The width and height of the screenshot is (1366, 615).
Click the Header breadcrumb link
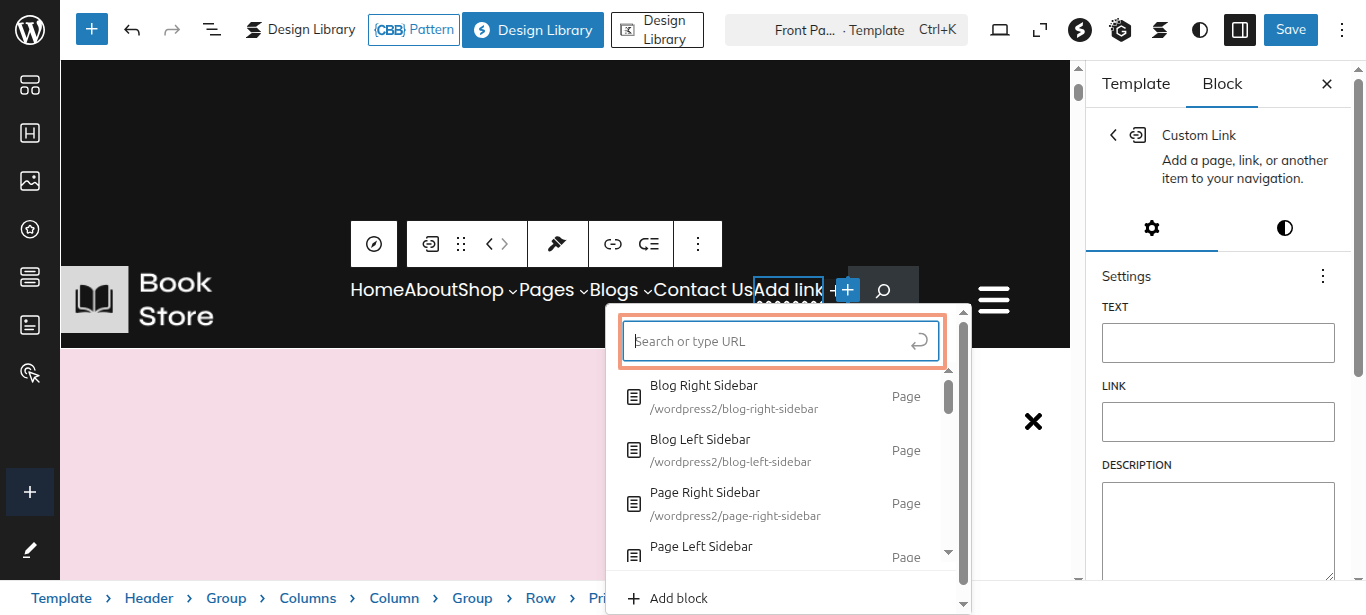point(148,598)
